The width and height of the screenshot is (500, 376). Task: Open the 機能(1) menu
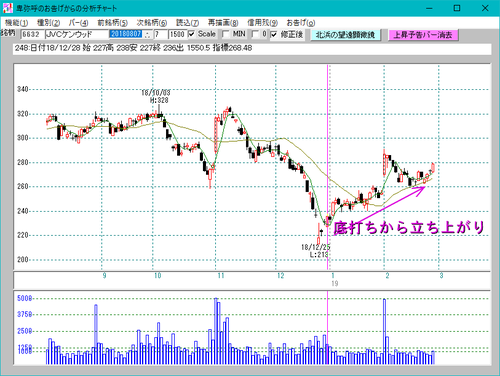17,23
